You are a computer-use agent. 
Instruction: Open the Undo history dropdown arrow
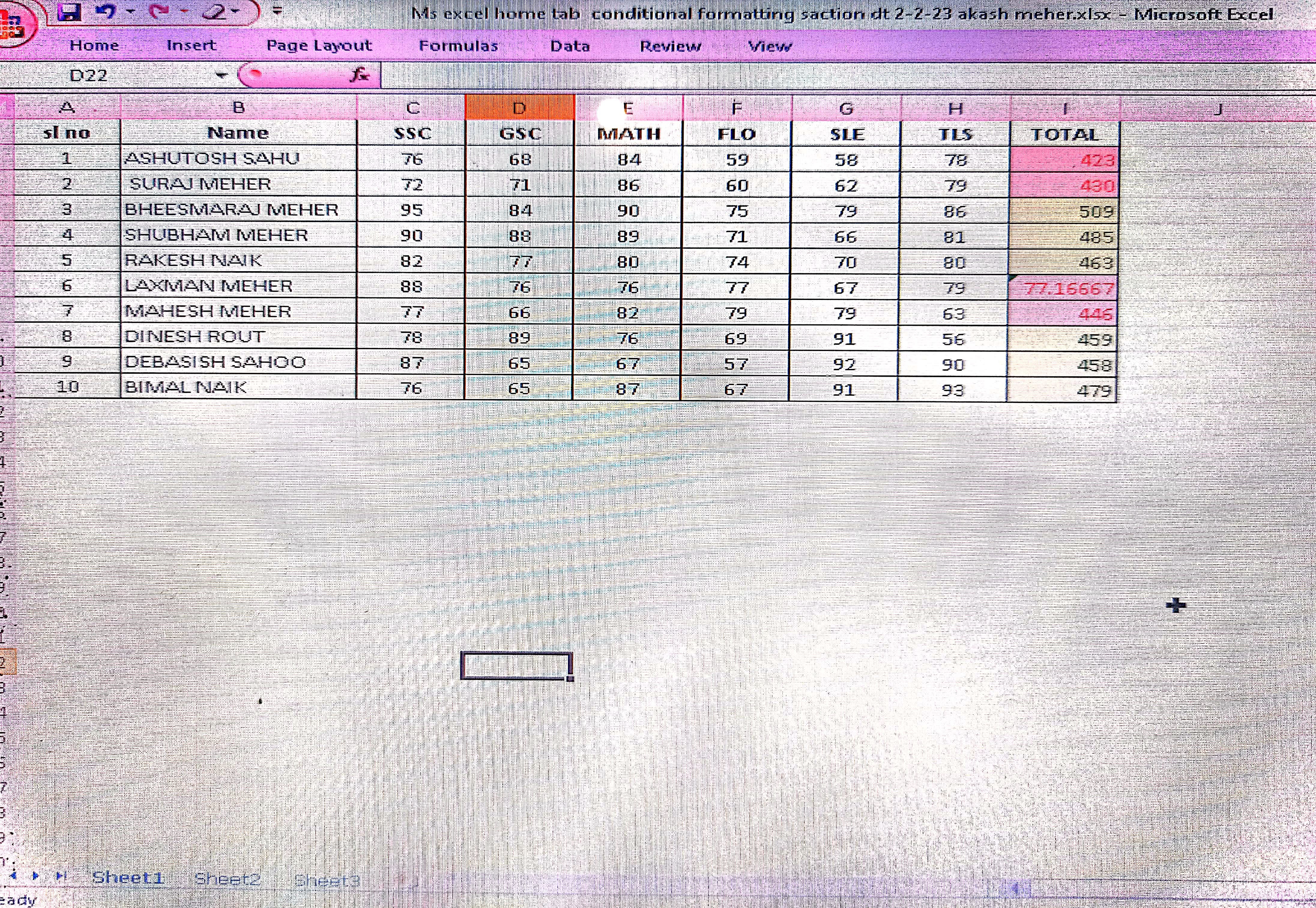tap(130, 12)
